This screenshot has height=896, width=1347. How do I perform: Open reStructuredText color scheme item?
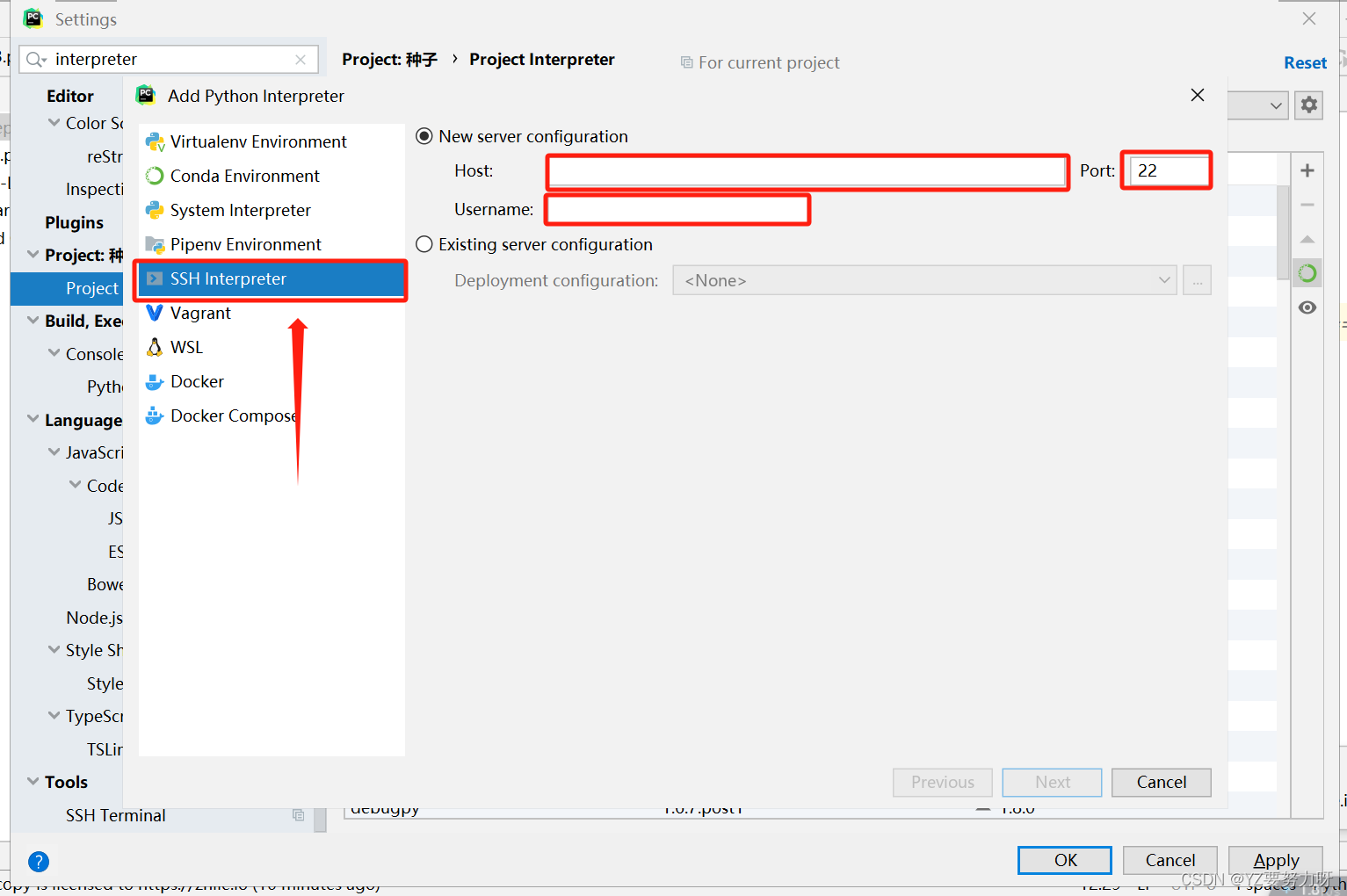[x=105, y=156]
